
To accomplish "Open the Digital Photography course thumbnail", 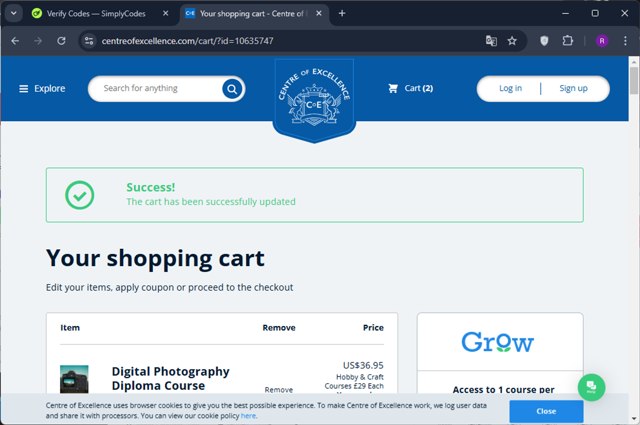I will point(74,379).
